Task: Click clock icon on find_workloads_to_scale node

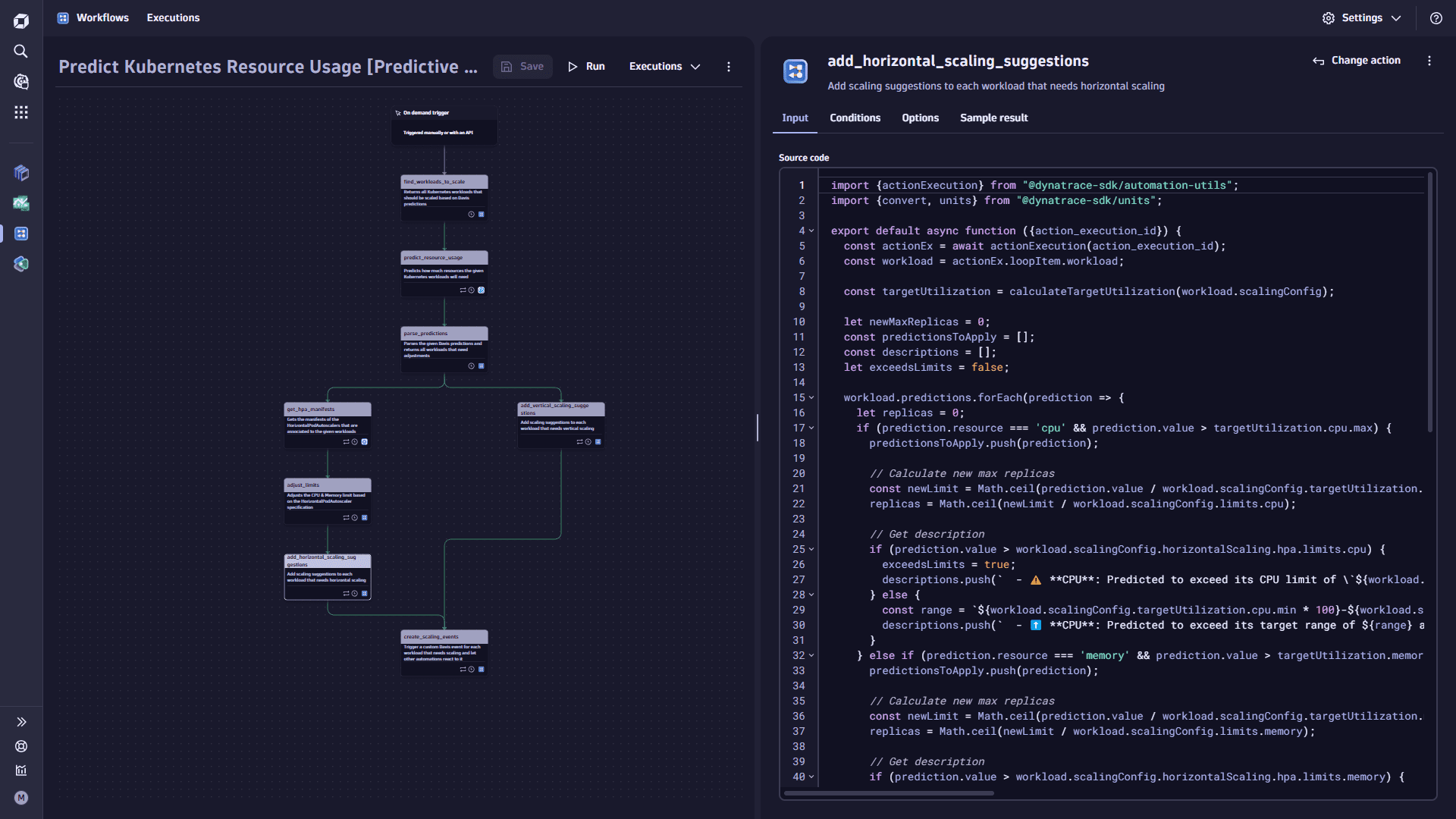Action: click(471, 215)
